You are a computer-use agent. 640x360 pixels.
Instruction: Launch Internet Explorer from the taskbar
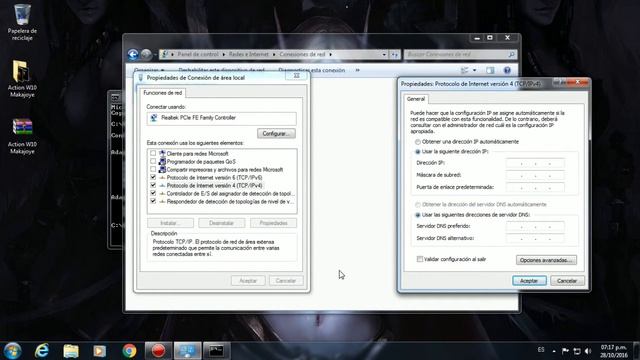42,351
